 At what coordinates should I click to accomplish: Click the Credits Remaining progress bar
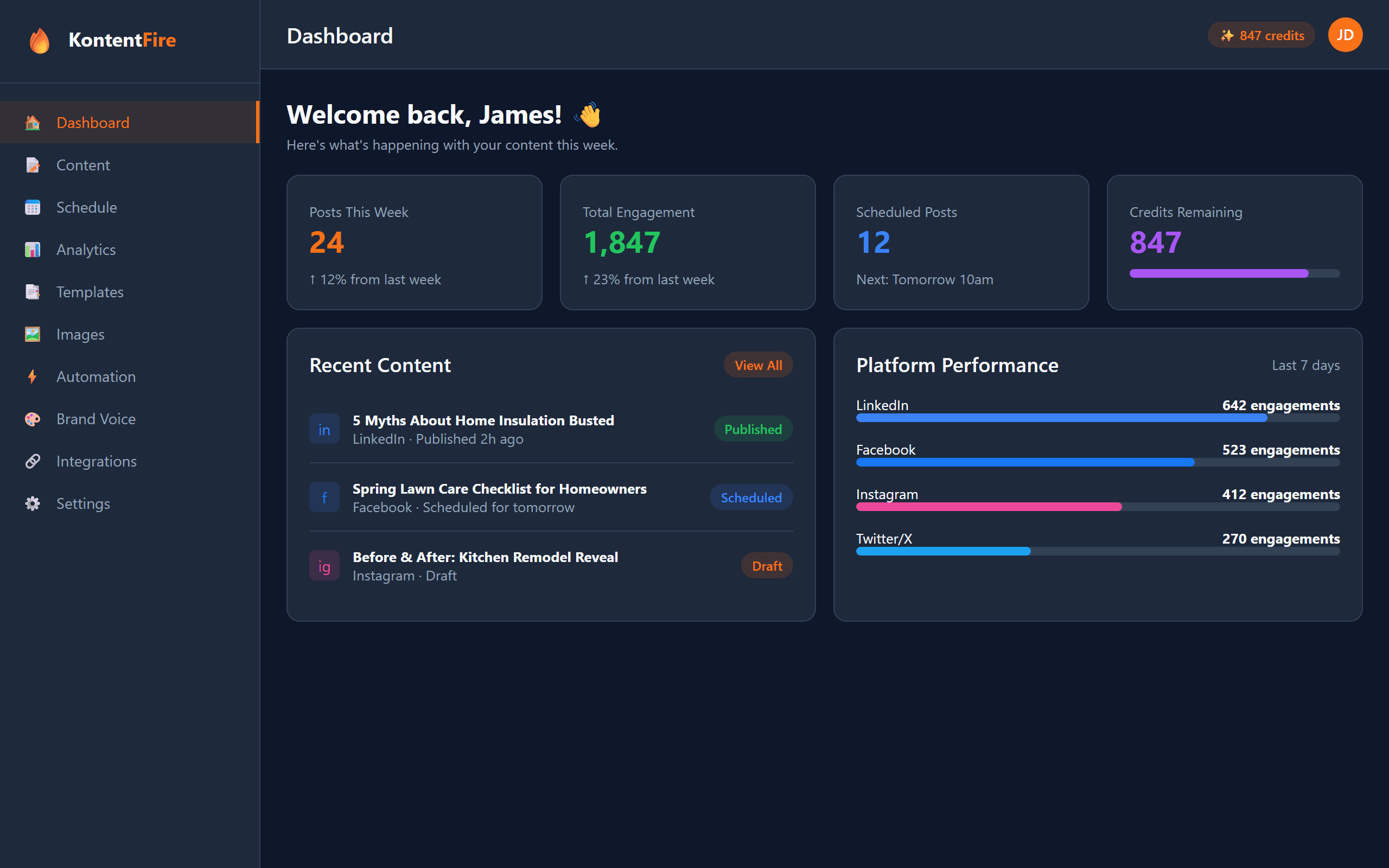(1234, 273)
